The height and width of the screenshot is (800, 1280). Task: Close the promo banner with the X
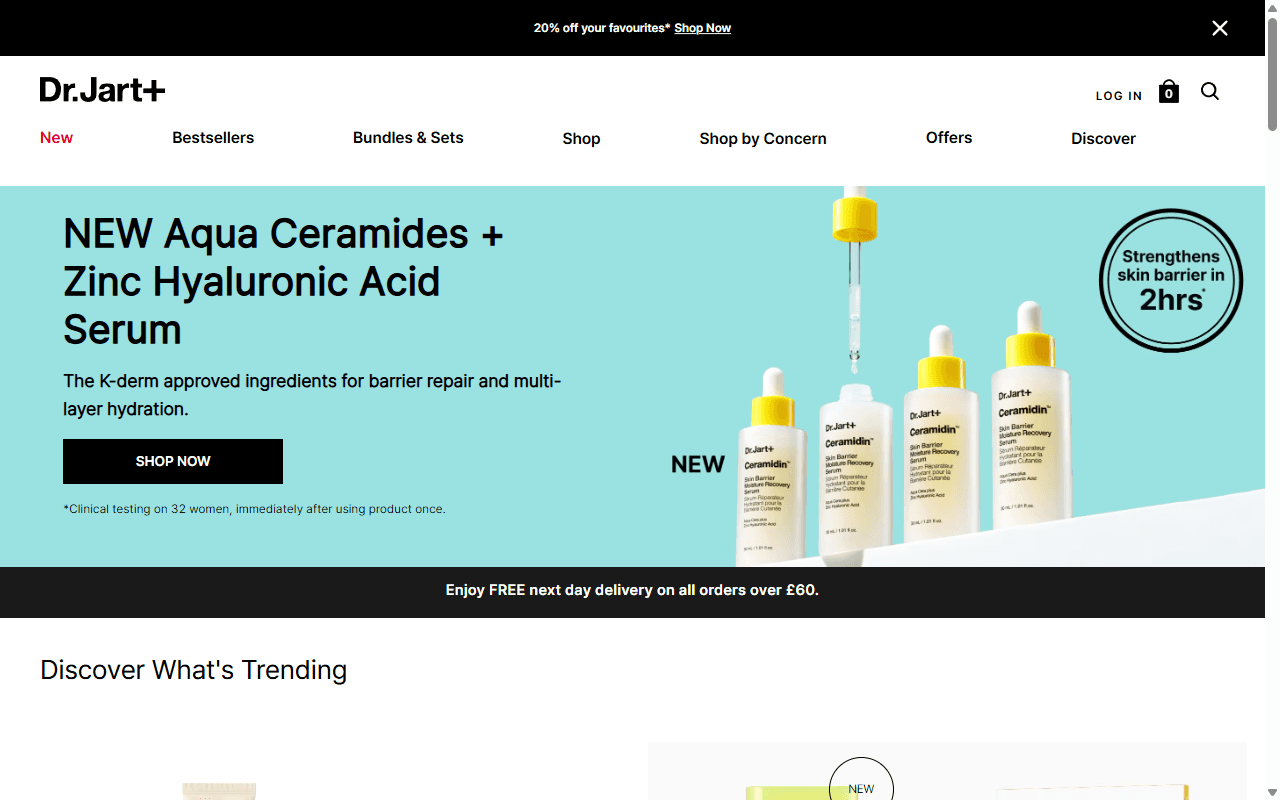[x=1220, y=28]
